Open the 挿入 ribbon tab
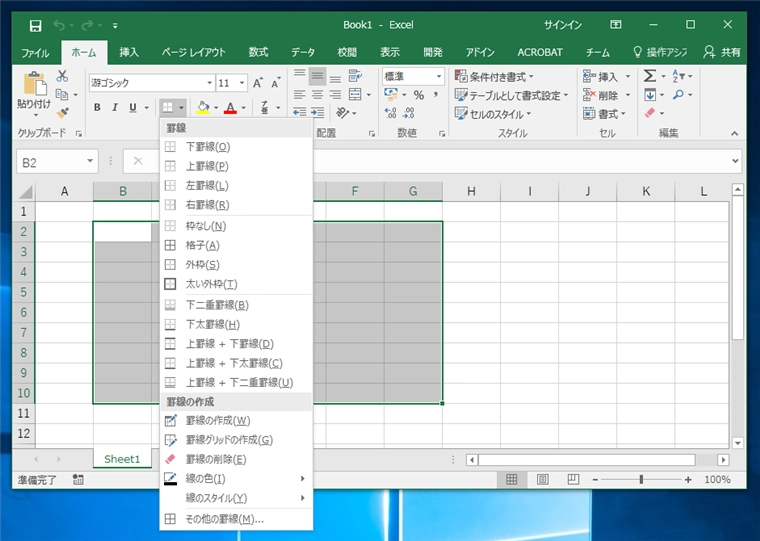The image size is (760, 541). pos(129,52)
